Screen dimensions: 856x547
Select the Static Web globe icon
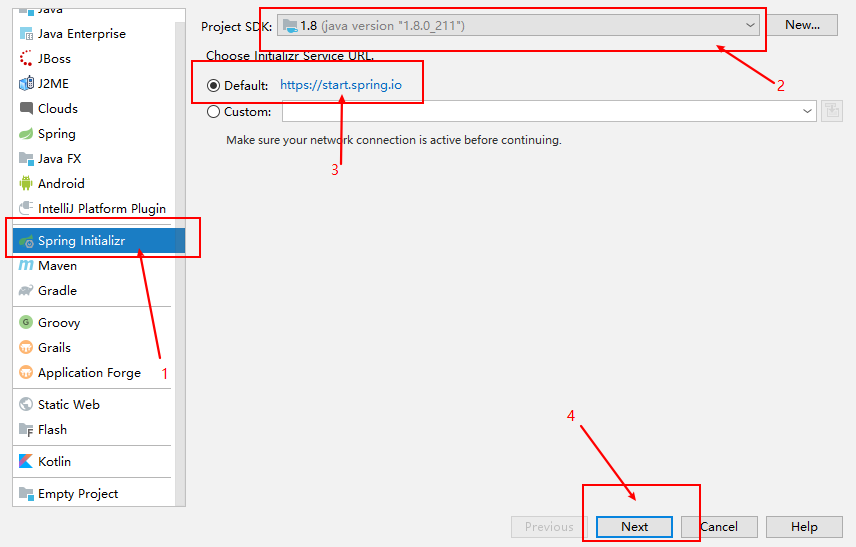tap(26, 404)
